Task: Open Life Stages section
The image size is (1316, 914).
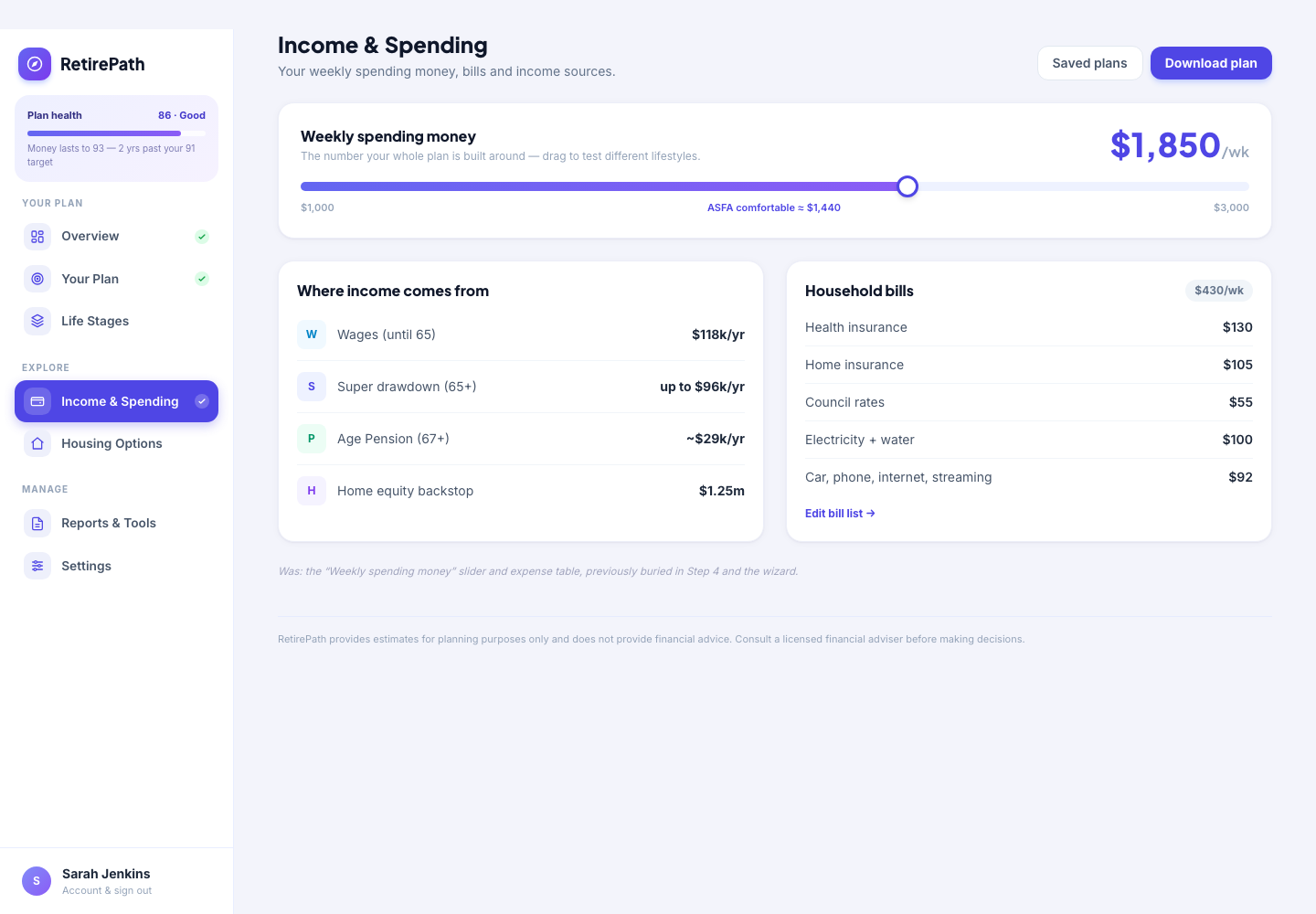Action: coord(116,321)
